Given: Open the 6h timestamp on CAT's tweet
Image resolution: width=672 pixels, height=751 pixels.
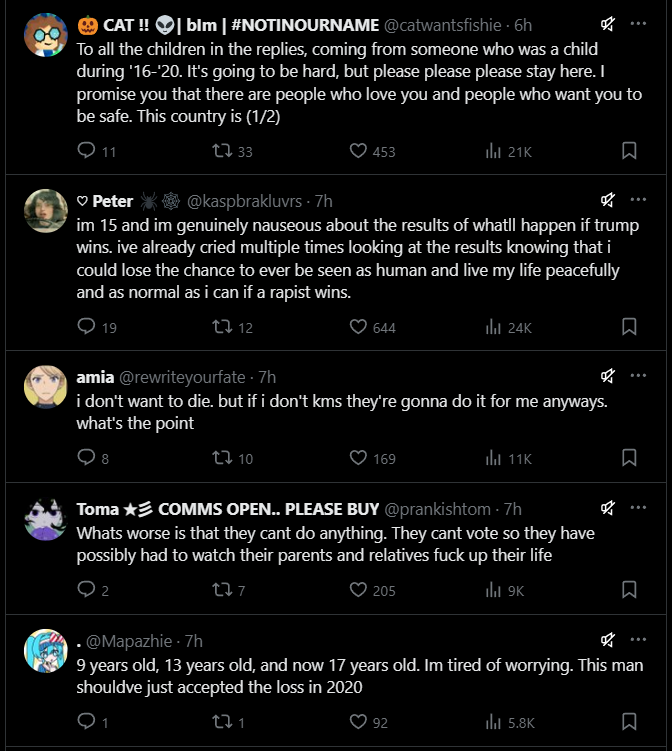Looking at the screenshot, I should tap(522, 24).
